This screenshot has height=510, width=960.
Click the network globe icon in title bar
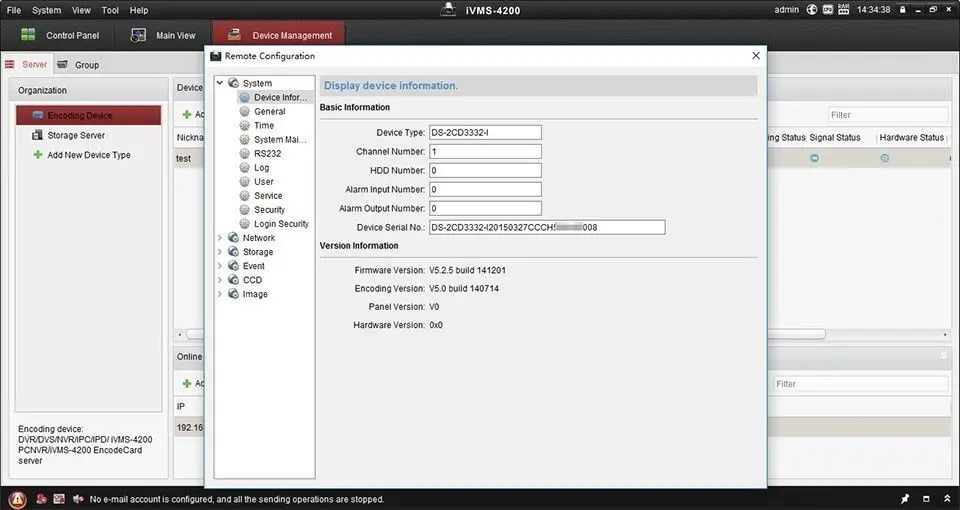click(x=812, y=9)
